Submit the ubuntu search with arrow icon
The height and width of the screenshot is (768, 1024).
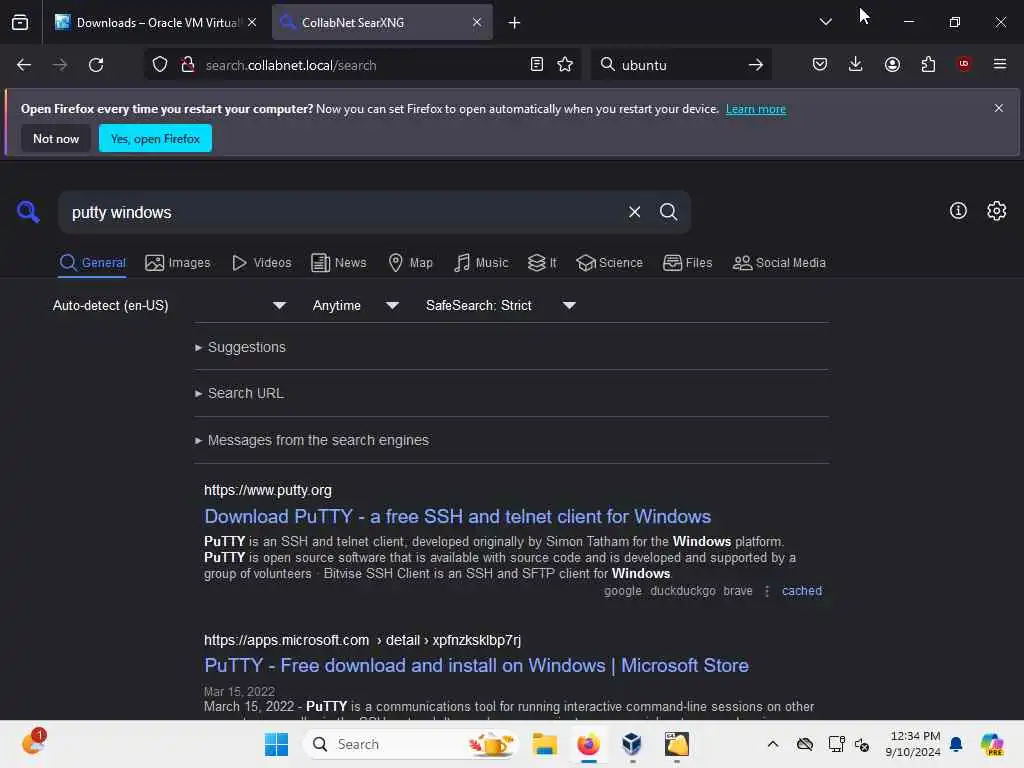(756, 65)
